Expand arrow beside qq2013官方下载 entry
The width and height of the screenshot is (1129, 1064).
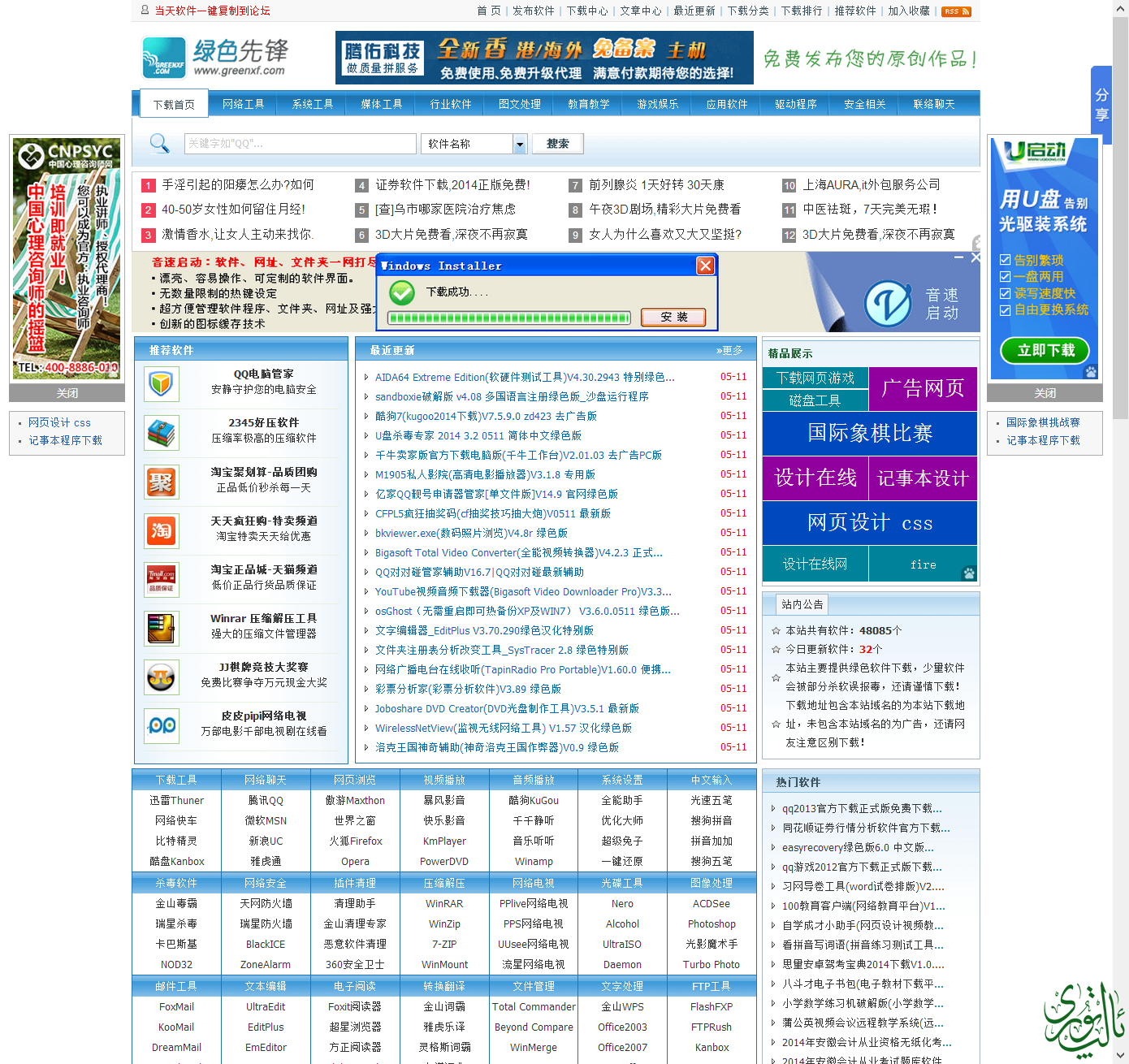773,808
